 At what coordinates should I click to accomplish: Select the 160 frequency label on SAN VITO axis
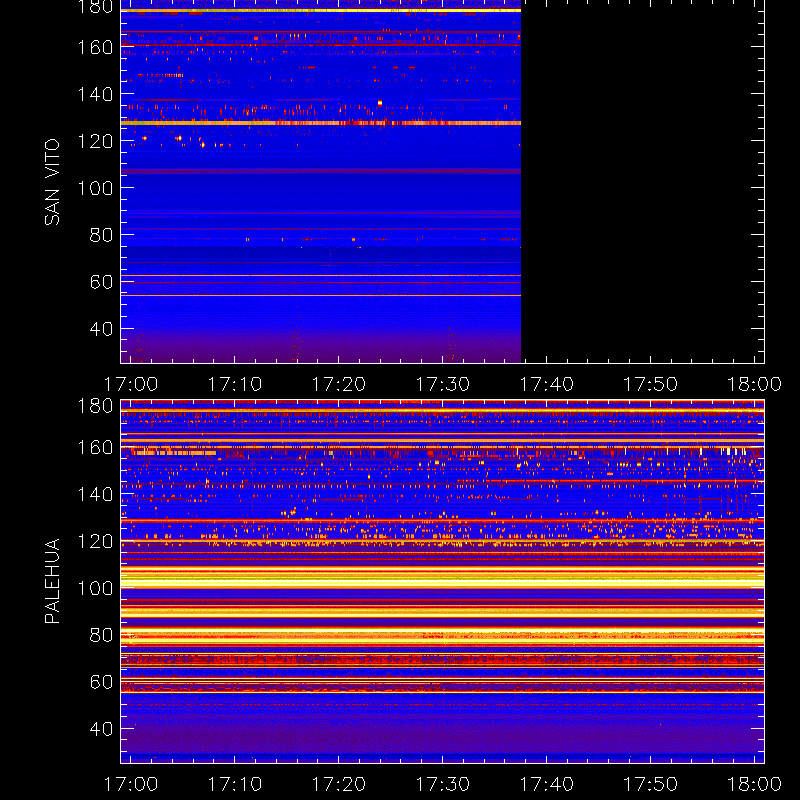[95, 47]
